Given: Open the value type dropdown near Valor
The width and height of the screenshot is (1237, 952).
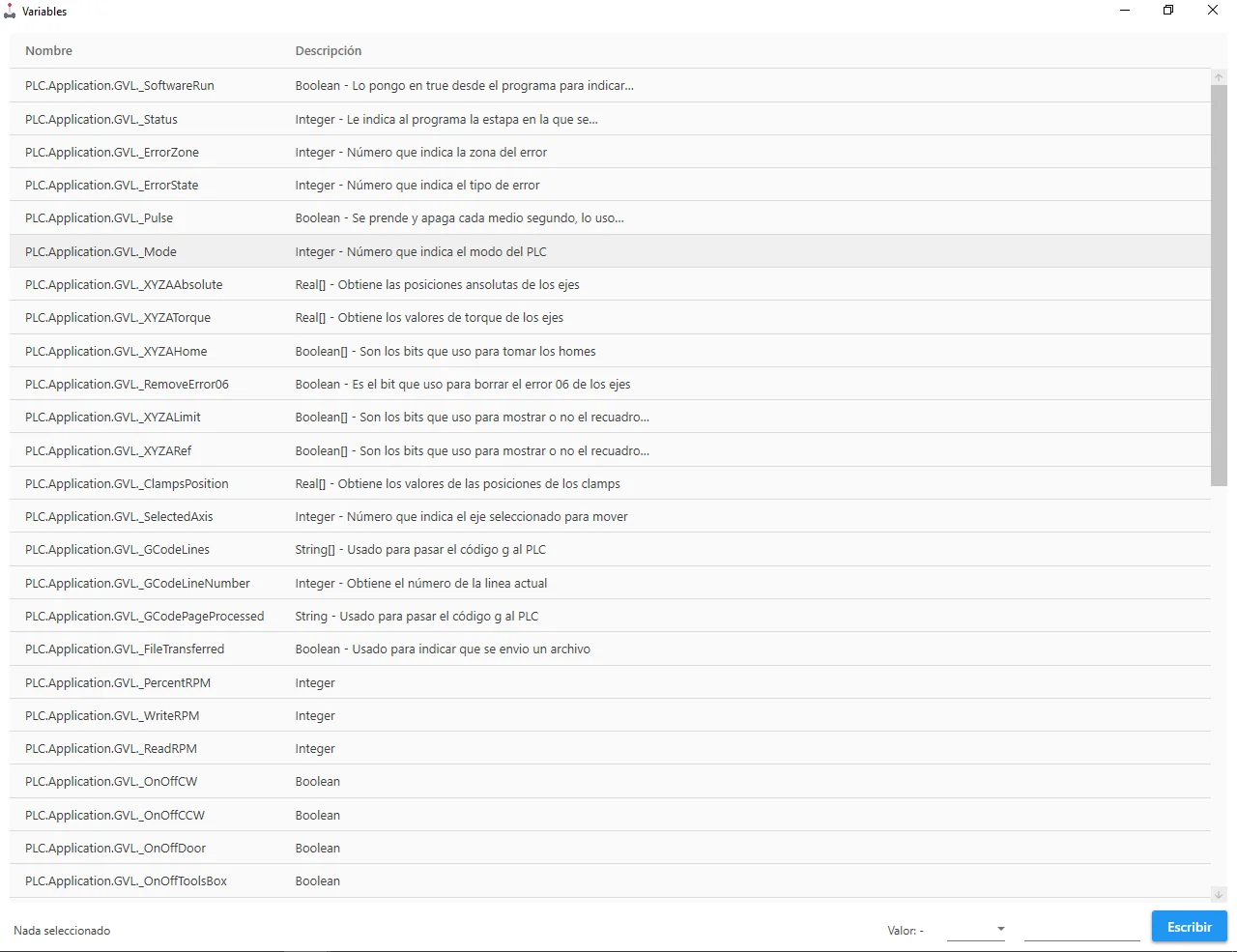Looking at the screenshot, I should click(976, 929).
